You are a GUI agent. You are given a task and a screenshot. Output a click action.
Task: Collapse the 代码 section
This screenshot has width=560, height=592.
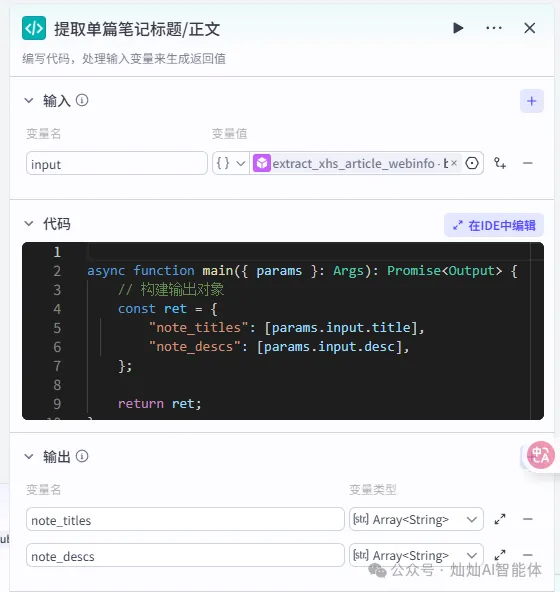click(29, 224)
